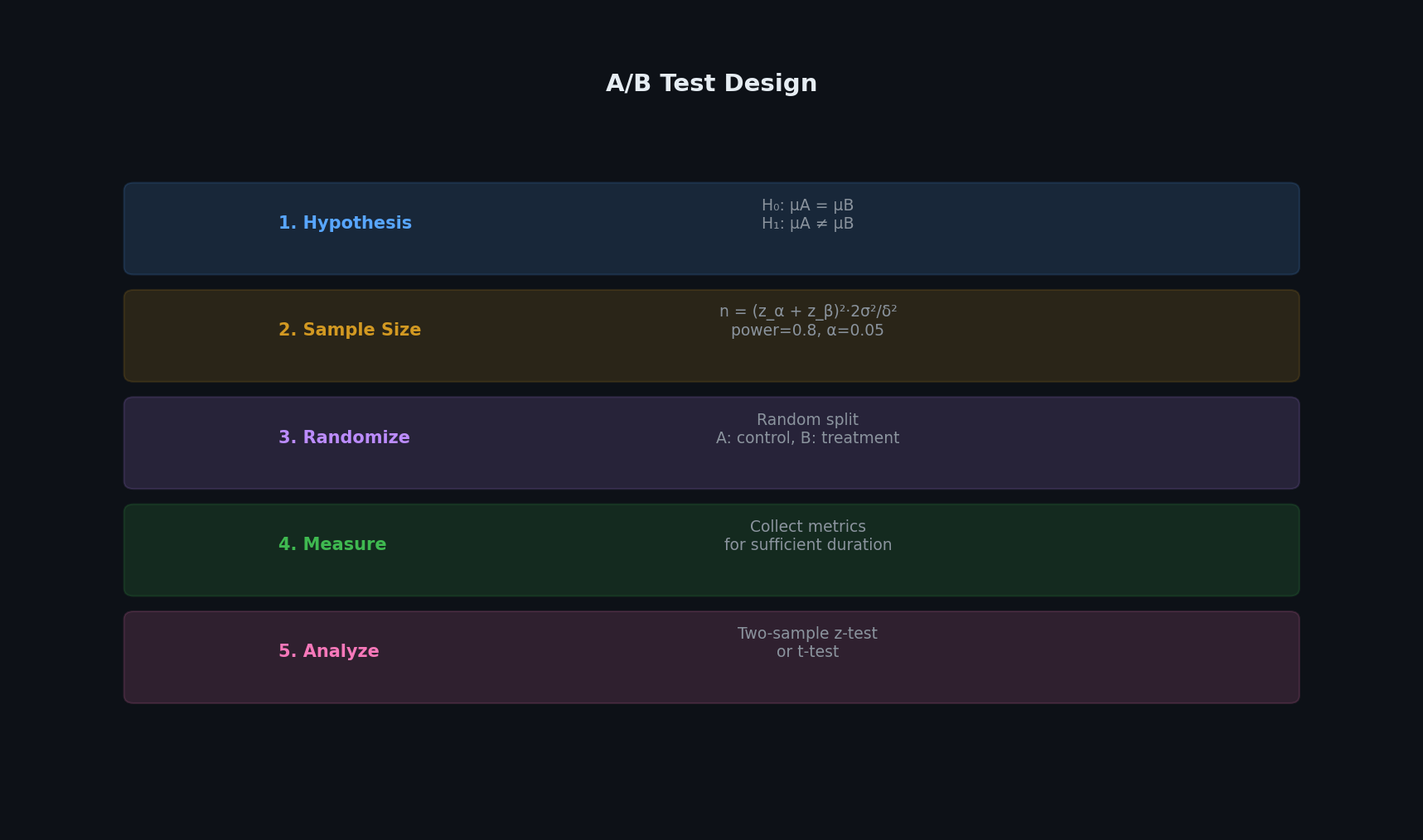Click the 'H₀: μA = μB' line
This screenshot has width=1423, height=840.
(807, 205)
